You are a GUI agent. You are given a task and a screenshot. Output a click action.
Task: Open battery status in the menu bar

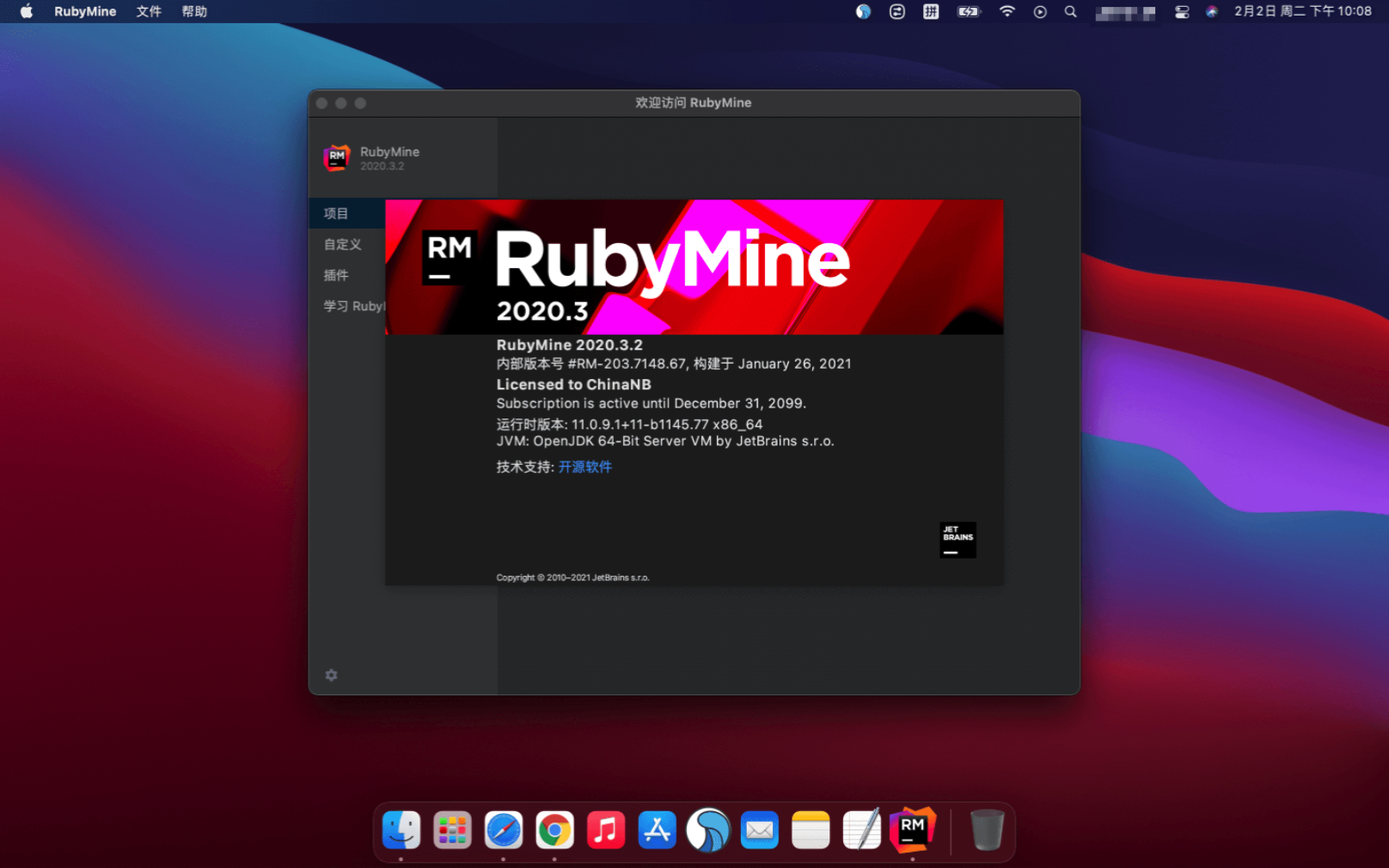click(969, 11)
